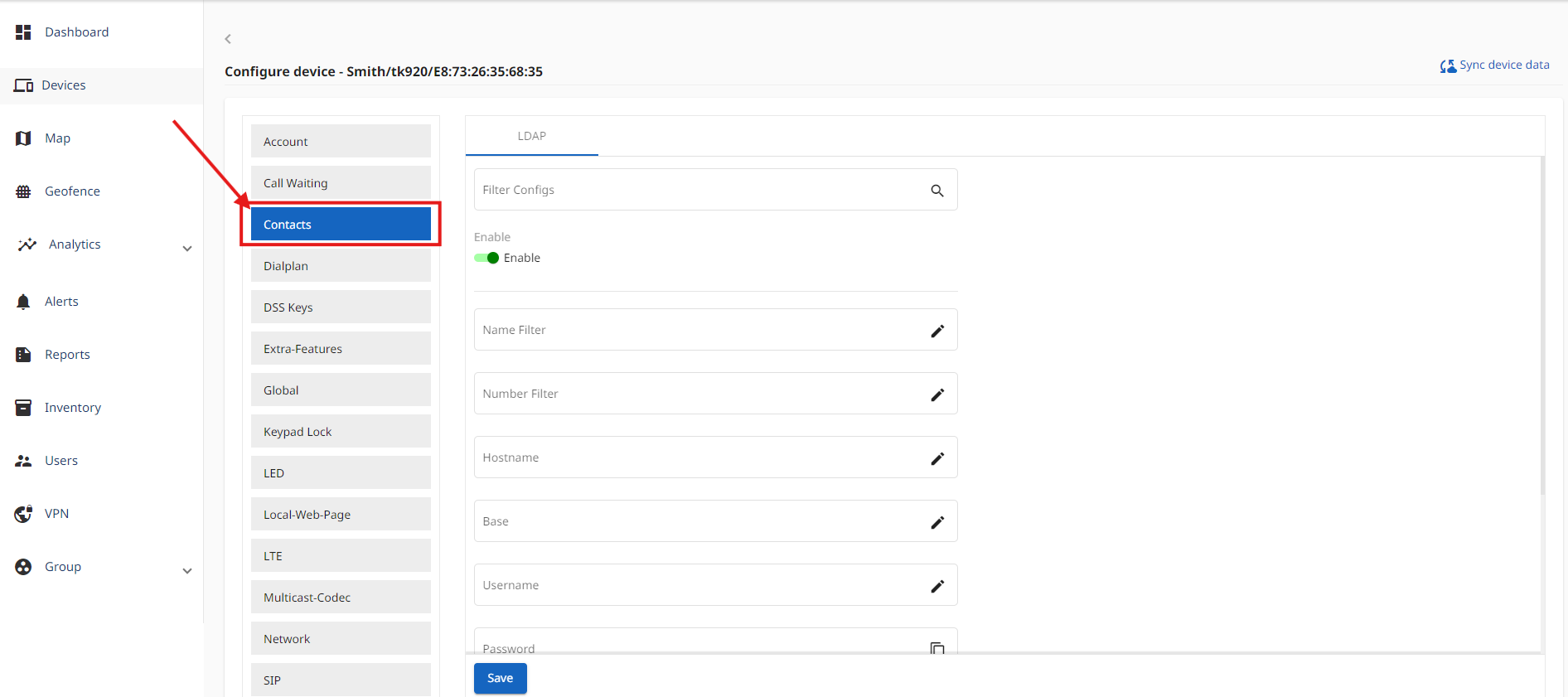This screenshot has width=1568, height=697.
Task: Expand the Group menu chevron
Action: pyautogui.click(x=187, y=570)
